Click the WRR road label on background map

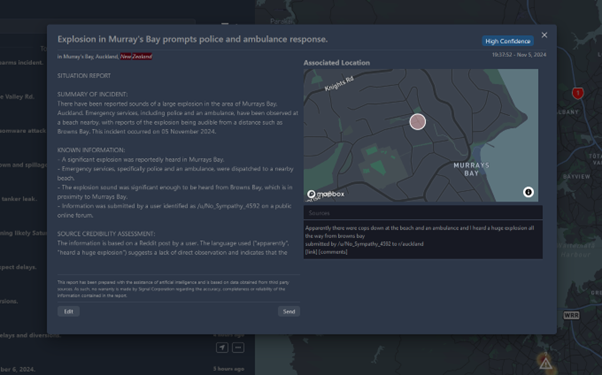point(571,315)
